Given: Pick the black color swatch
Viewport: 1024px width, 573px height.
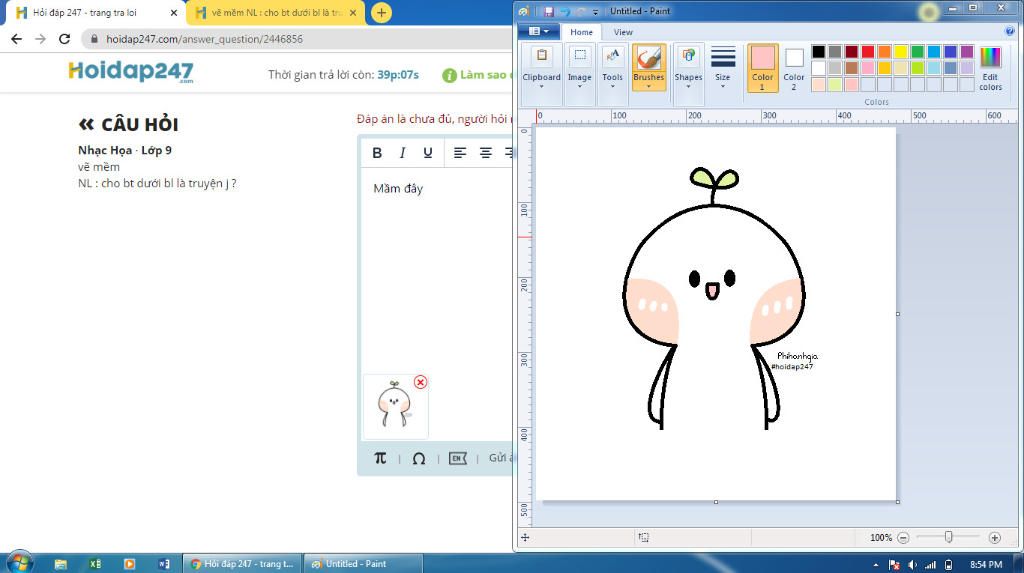Looking at the screenshot, I should tap(818, 52).
